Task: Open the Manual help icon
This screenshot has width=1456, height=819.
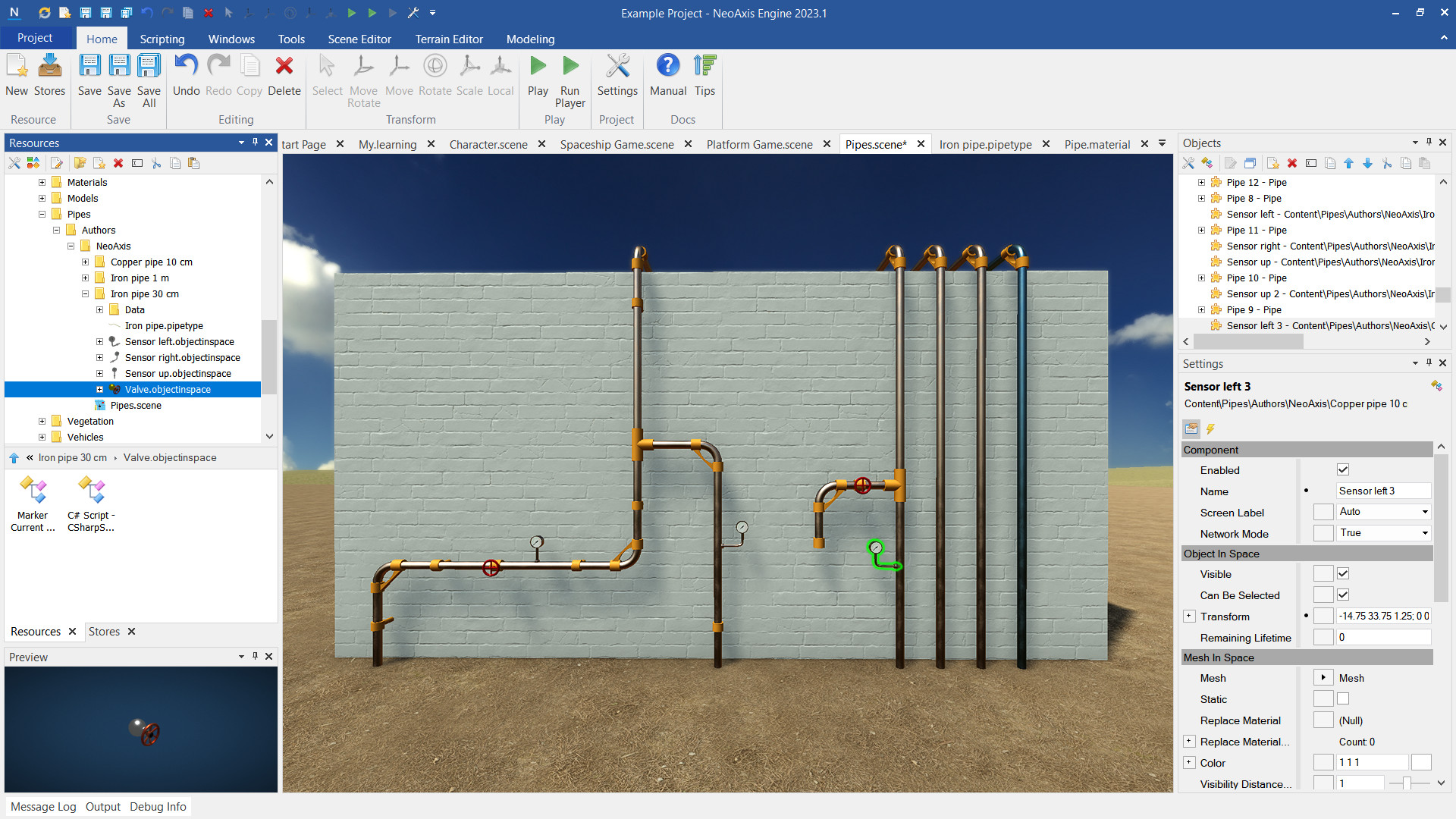Action: 667,76
